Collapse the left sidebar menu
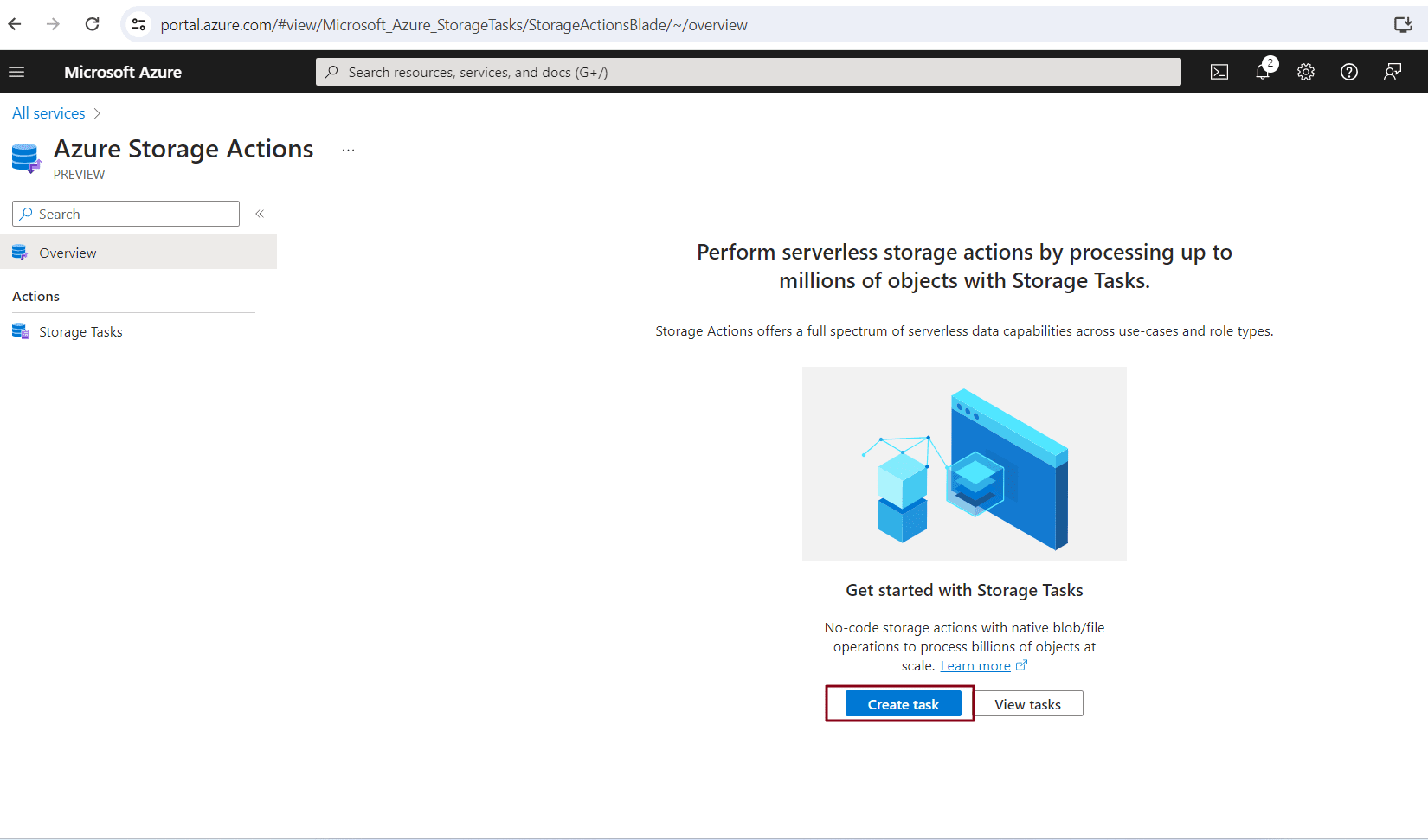The image size is (1428, 840). pyautogui.click(x=260, y=214)
